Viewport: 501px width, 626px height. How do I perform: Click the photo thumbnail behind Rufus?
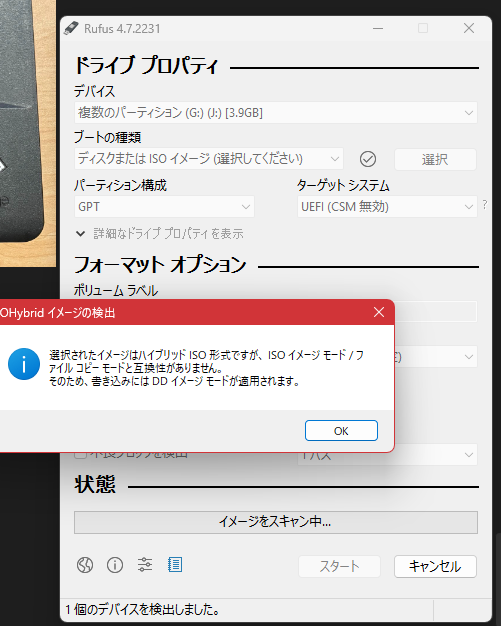pyautogui.click(x=28, y=133)
